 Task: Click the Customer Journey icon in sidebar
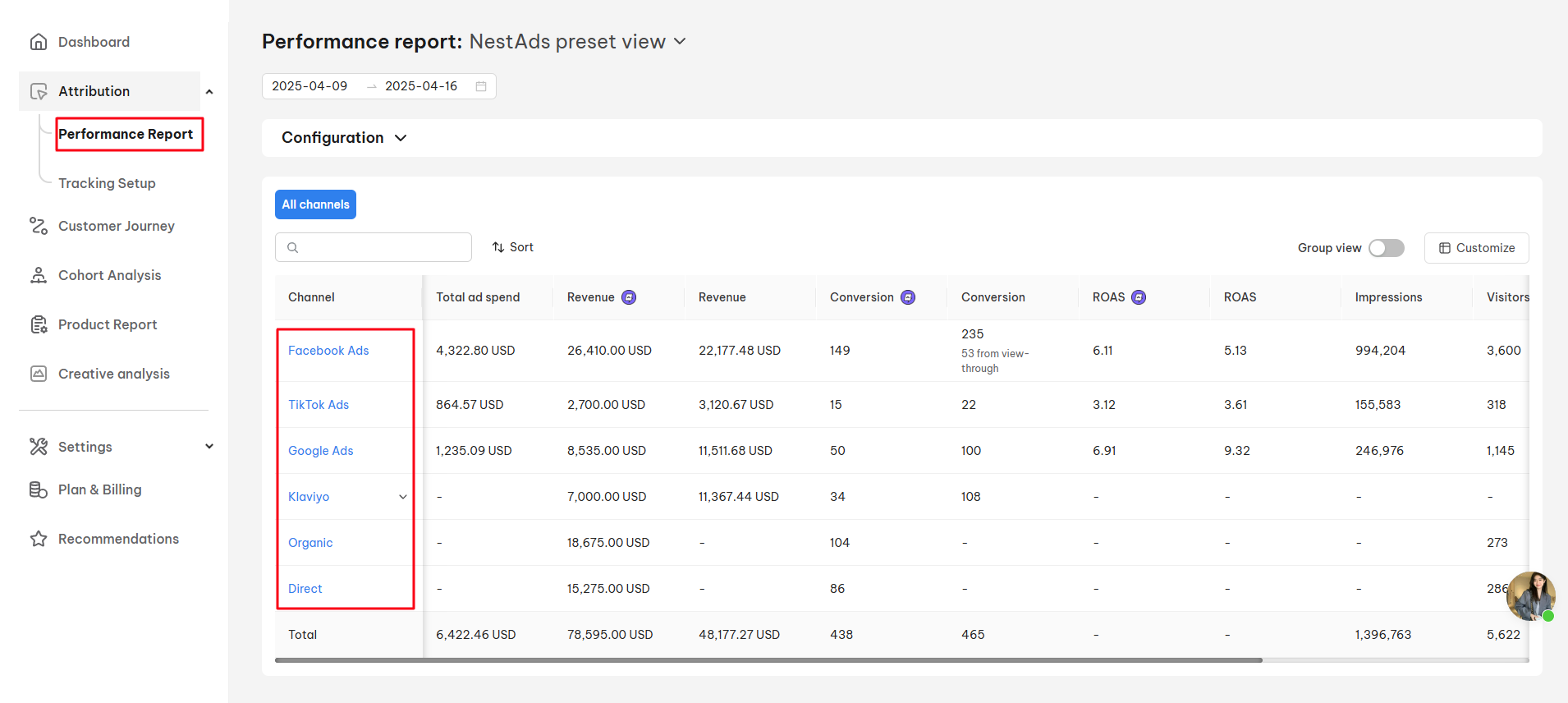(39, 226)
